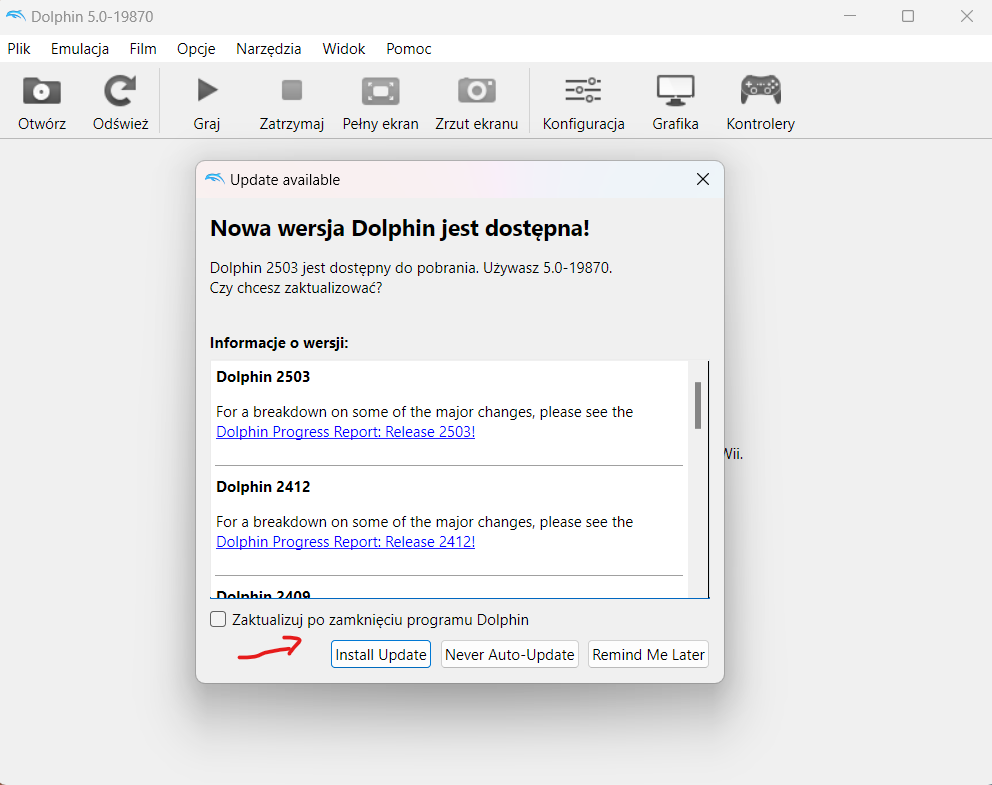Toggle fullscreen with Pełny ekran icon
Screen dimensions: 992x785
(x=380, y=91)
